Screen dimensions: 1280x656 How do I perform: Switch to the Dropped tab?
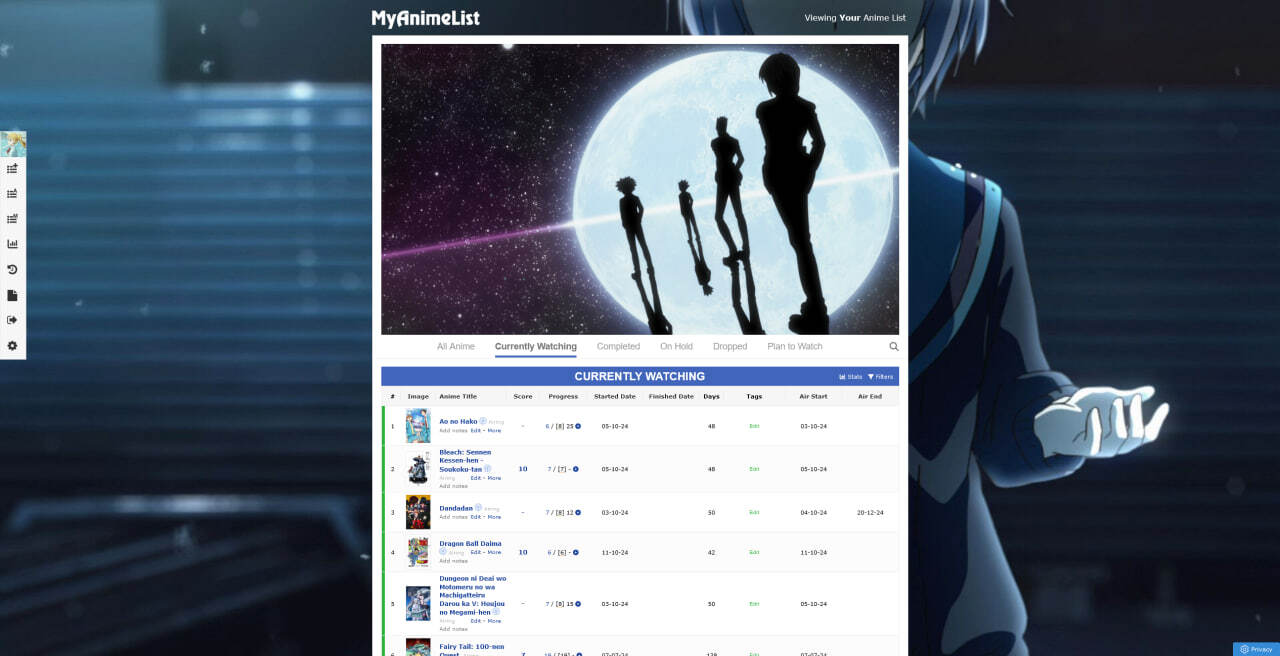point(730,347)
